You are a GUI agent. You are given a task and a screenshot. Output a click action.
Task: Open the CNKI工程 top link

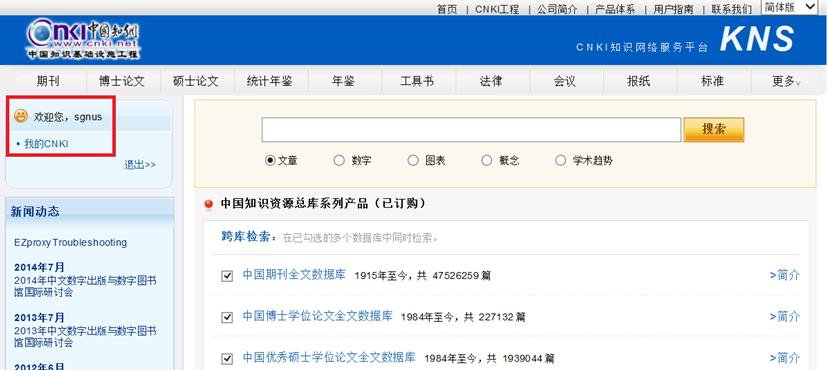coord(497,9)
